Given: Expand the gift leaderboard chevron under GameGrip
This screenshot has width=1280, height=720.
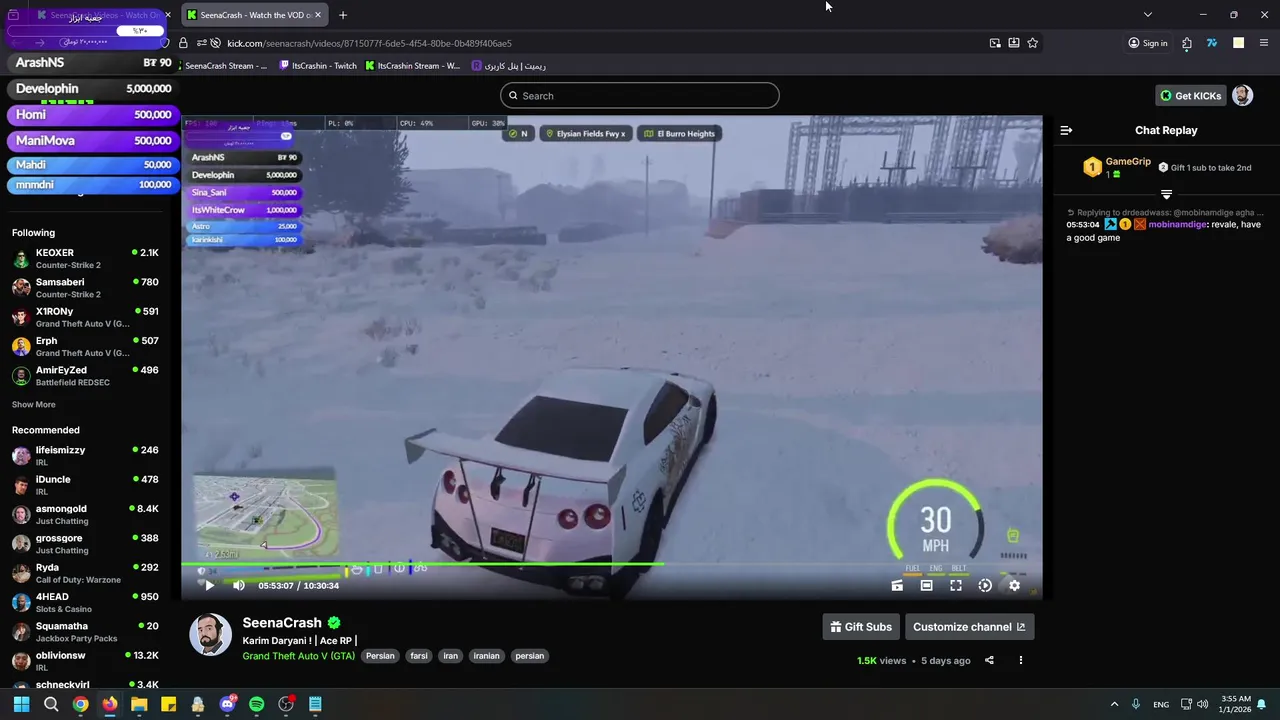Looking at the screenshot, I should pos(1166,194).
